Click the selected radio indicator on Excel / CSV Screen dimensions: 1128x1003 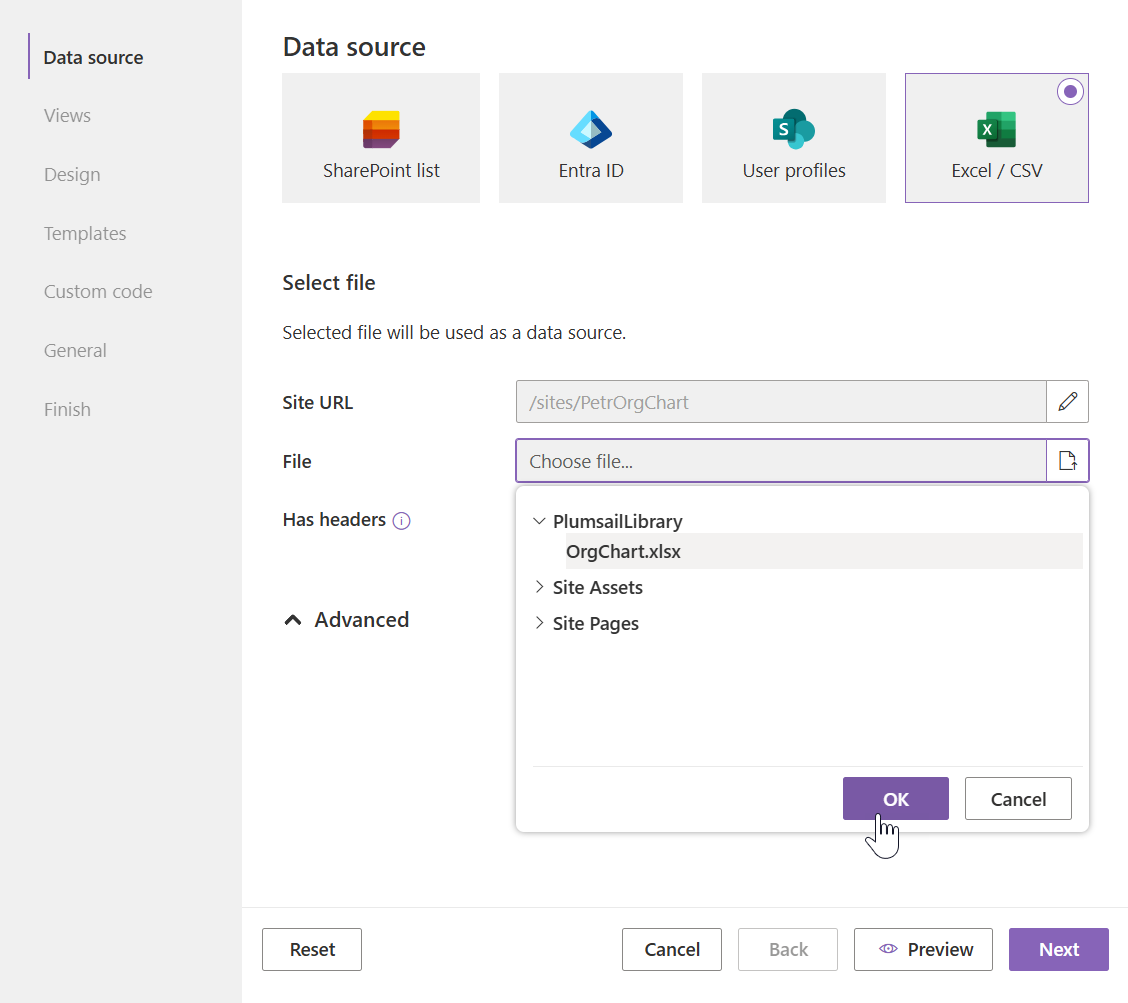pos(1070,91)
